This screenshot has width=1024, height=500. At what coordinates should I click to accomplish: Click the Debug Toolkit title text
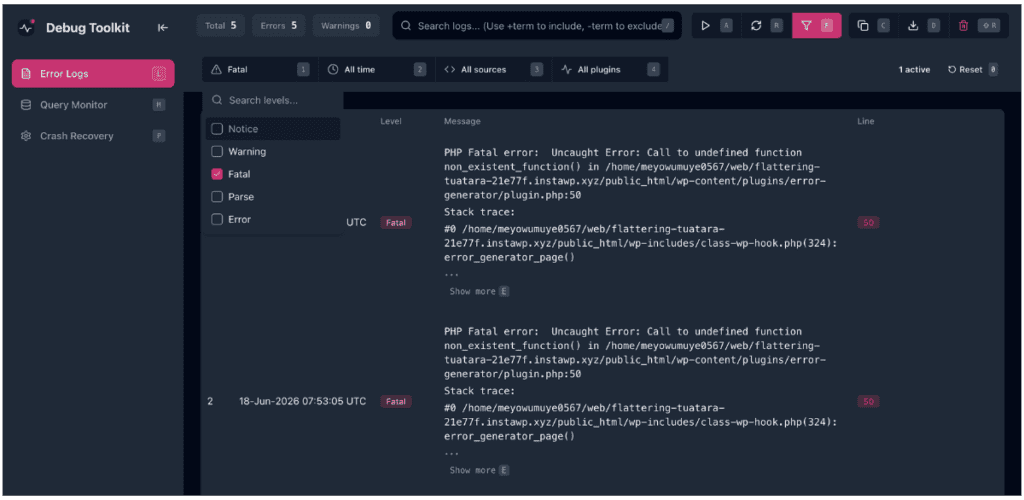88,27
